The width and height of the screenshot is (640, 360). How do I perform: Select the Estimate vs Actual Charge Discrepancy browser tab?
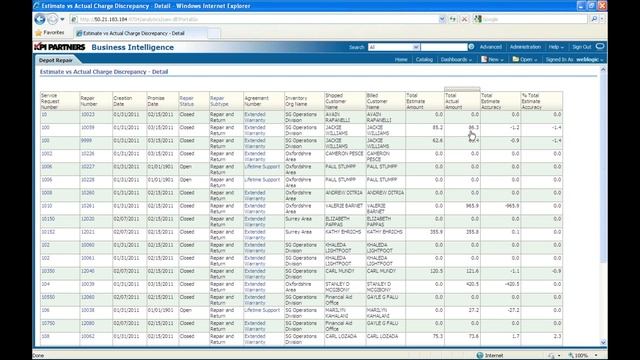140,33
